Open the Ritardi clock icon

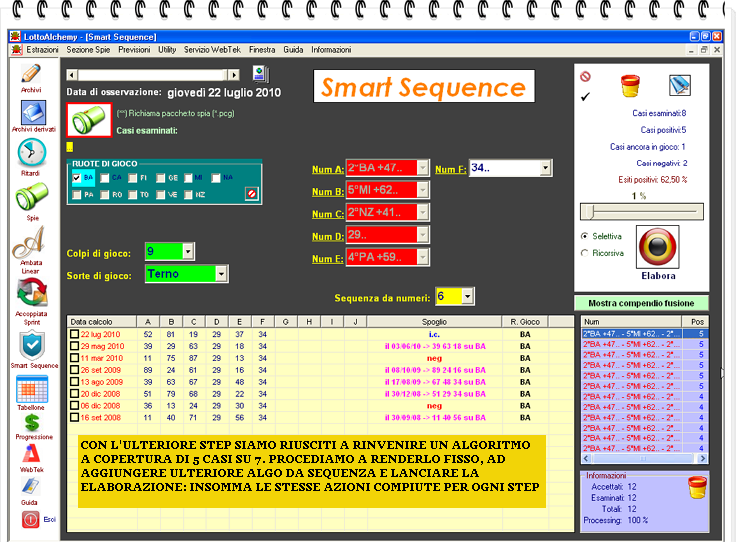(x=31, y=153)
